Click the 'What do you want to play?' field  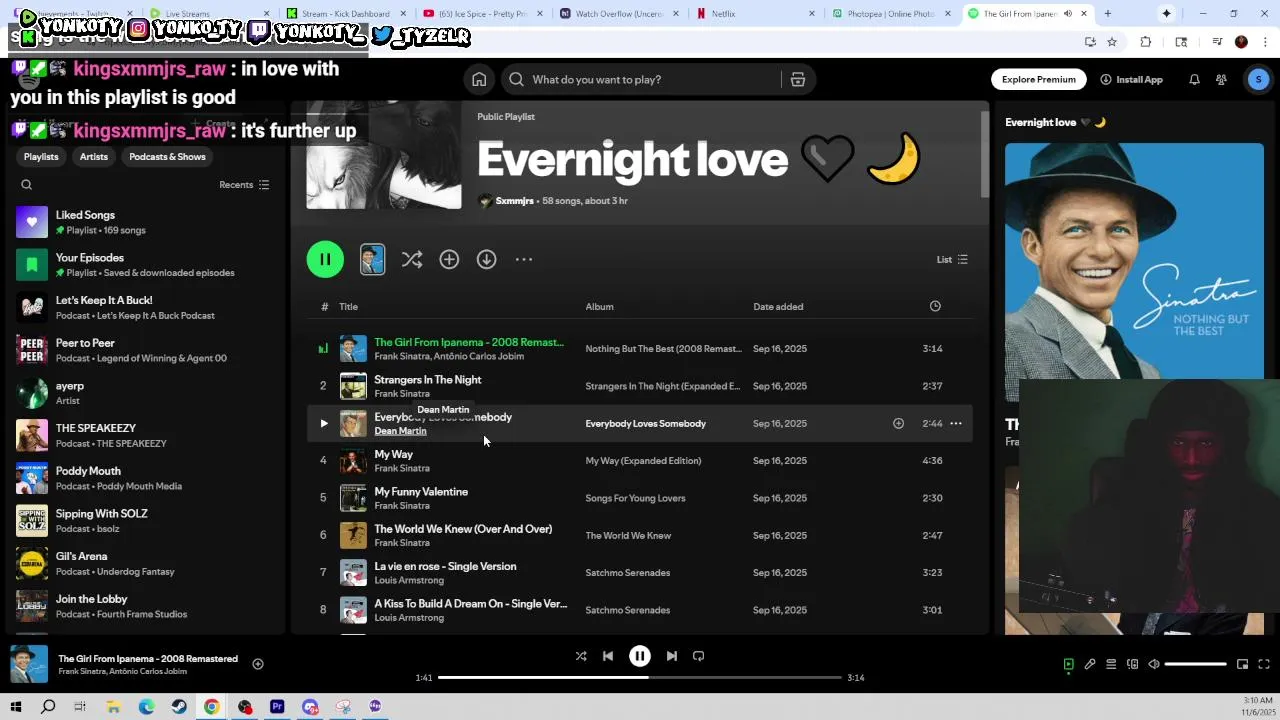(640, 80)
